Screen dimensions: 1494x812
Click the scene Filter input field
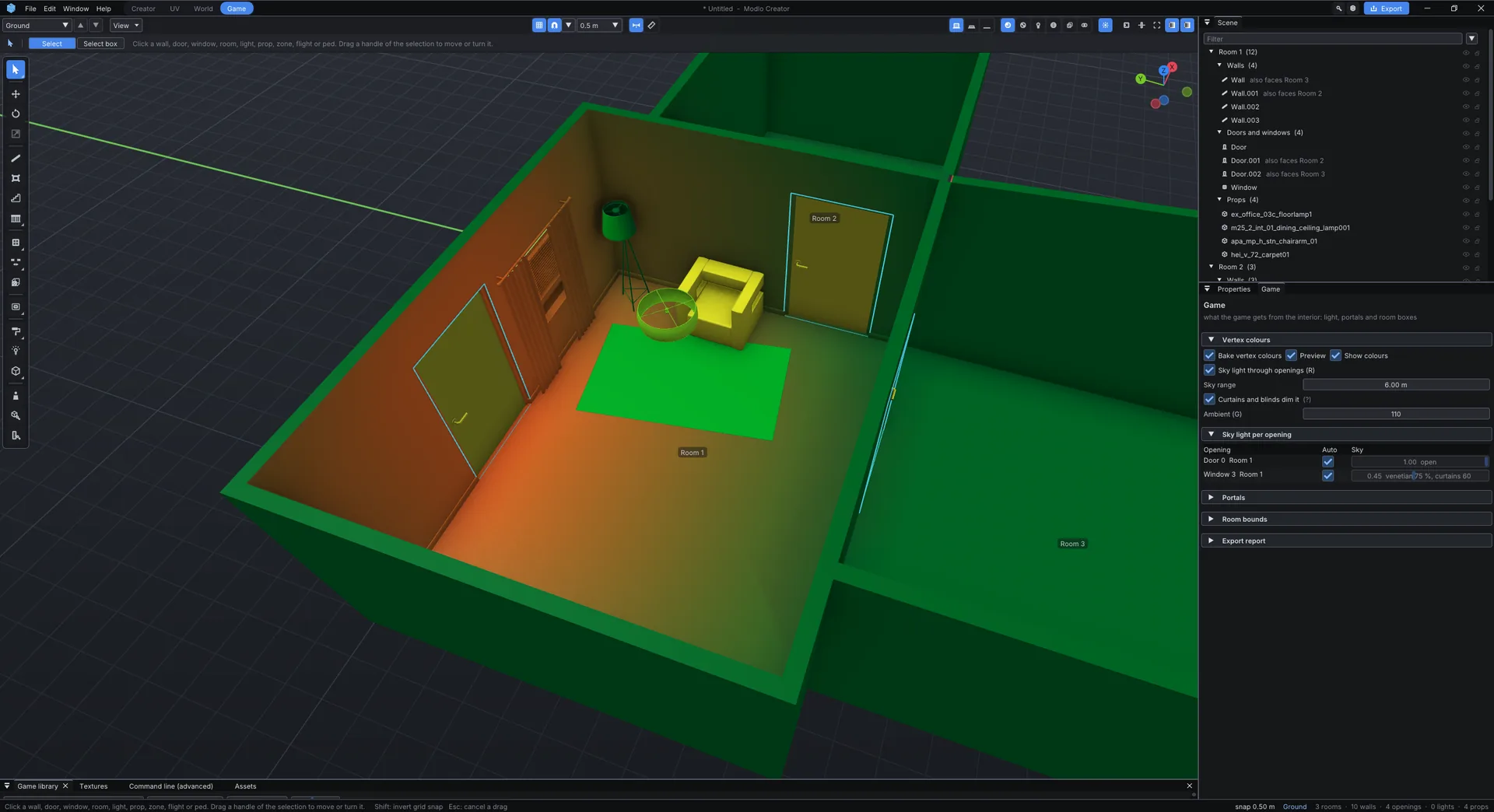tap(1333, 39)
